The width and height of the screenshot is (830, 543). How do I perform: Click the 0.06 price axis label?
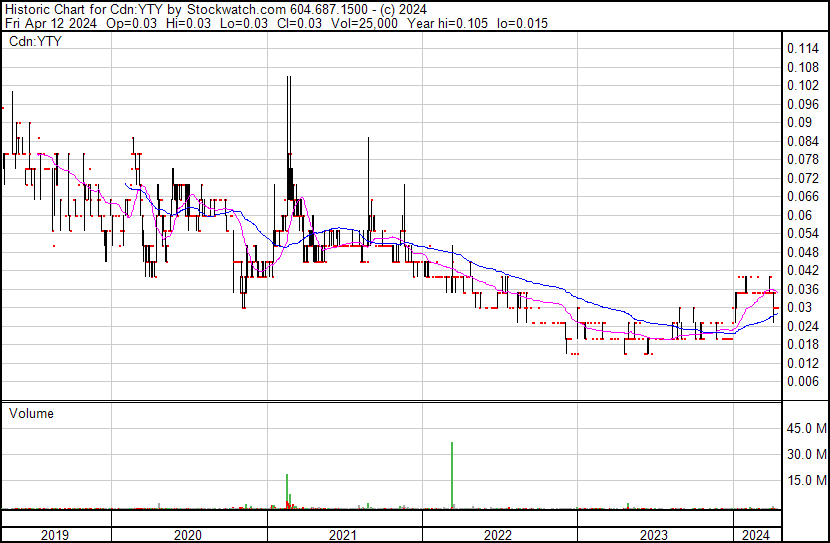[x=800, y=215]
